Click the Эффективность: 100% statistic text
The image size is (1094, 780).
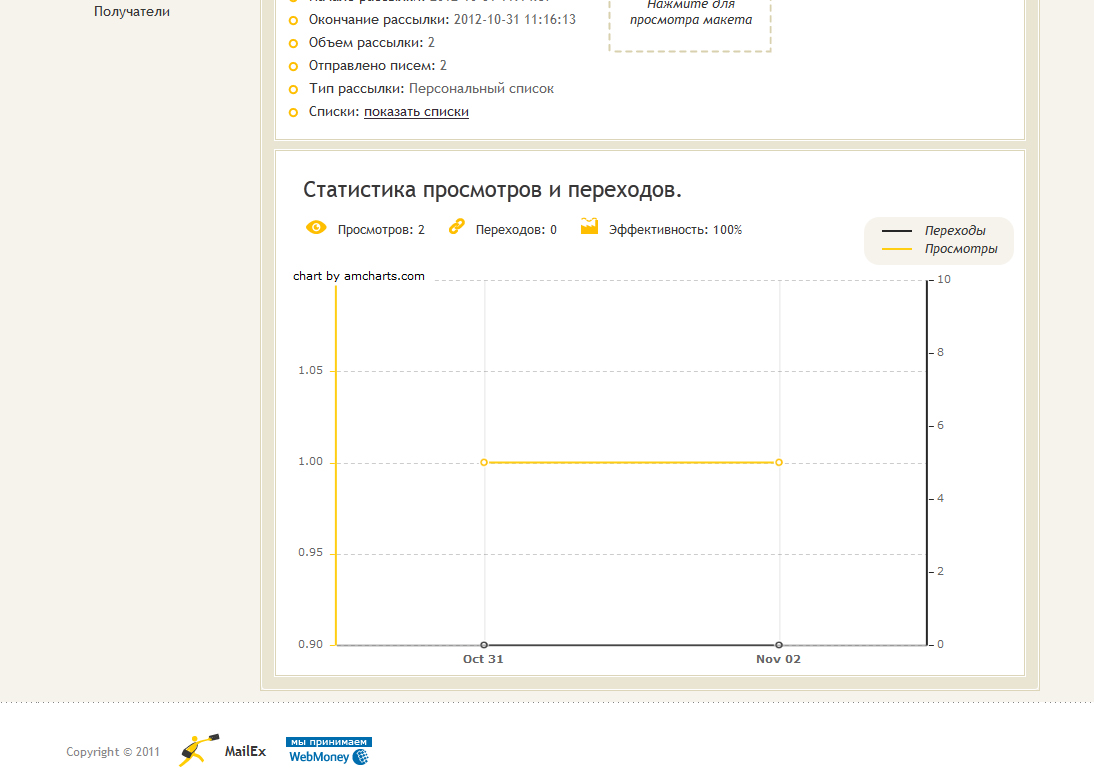coord(675,230)
